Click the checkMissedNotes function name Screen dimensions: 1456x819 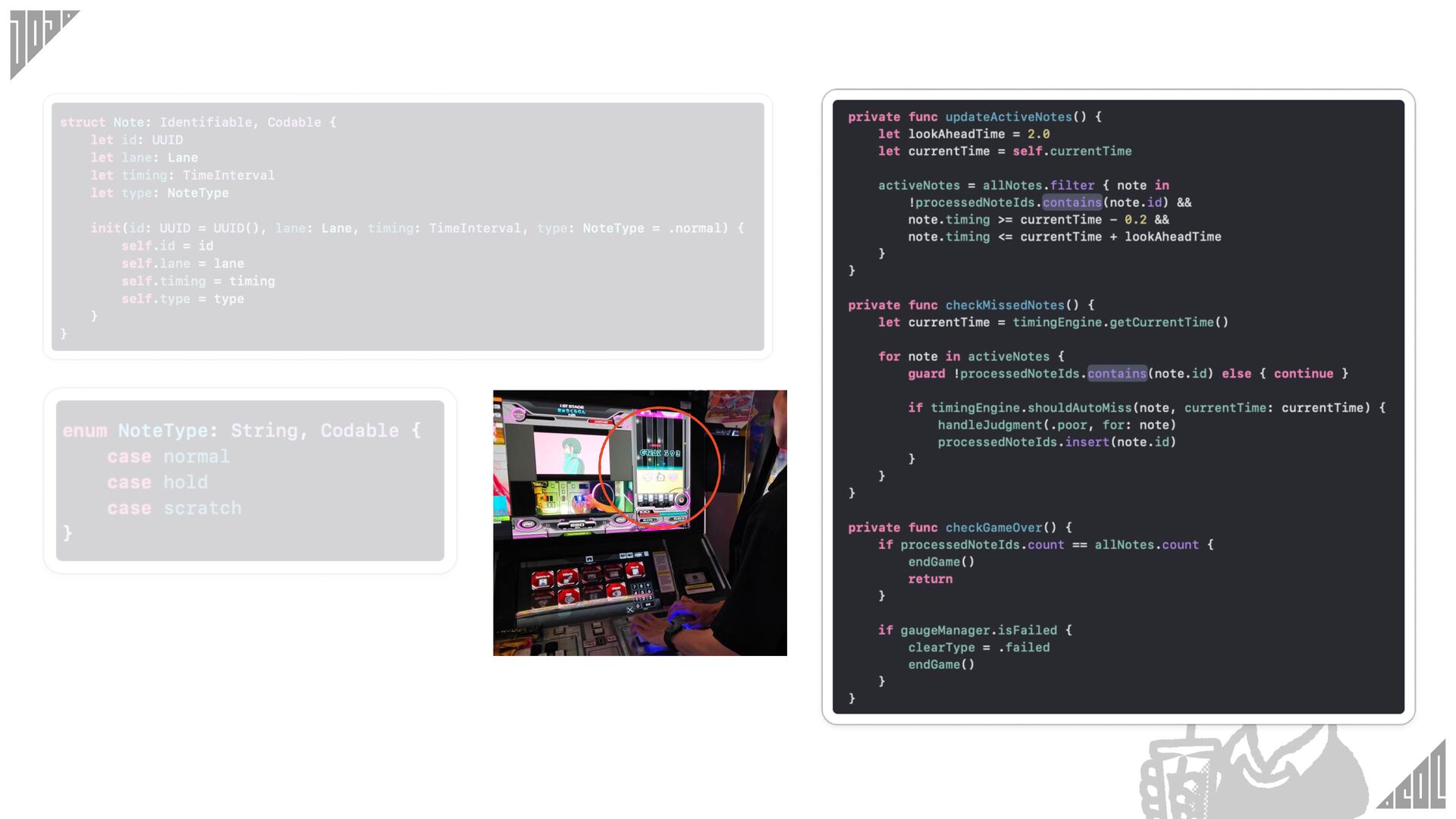(x=1004, y=305)
